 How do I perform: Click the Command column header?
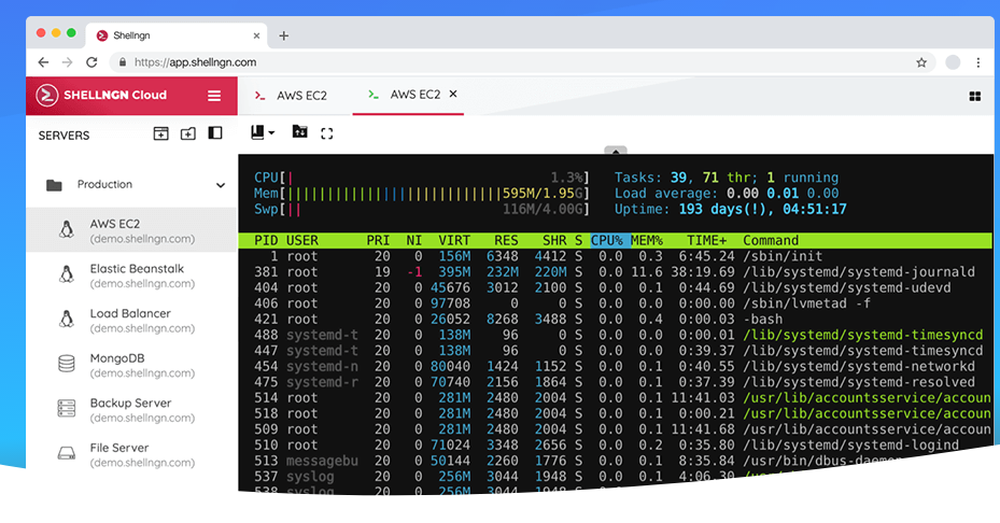pos(770,240)
